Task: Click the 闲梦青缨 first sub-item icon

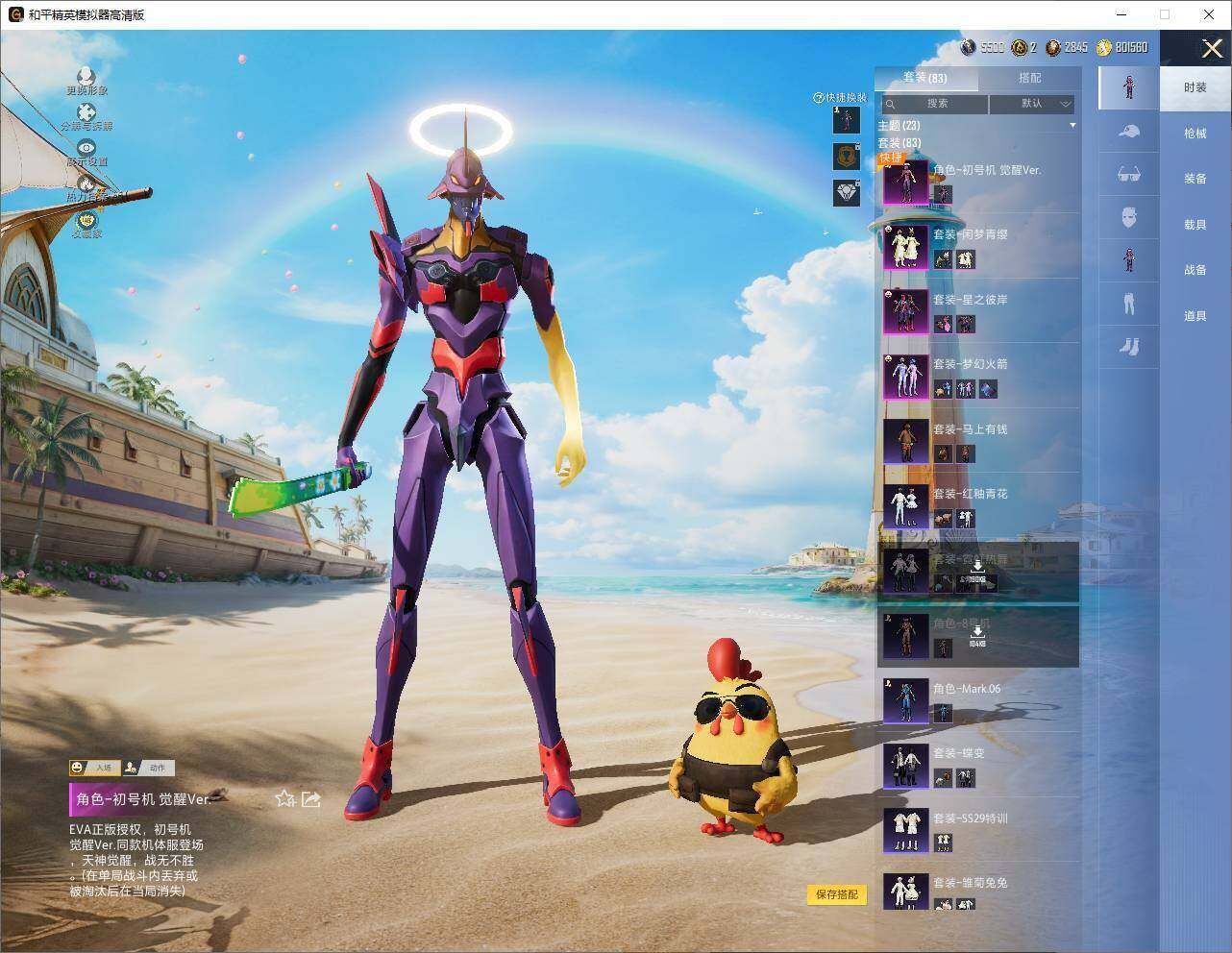Action: coord(943,259)
